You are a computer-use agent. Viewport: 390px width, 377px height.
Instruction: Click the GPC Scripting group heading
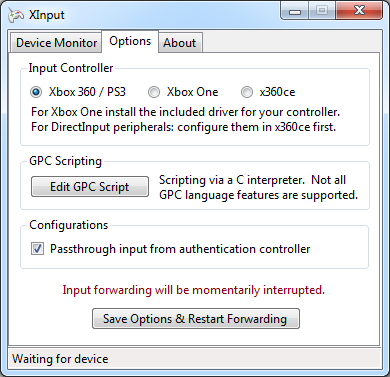click(65, 161)
